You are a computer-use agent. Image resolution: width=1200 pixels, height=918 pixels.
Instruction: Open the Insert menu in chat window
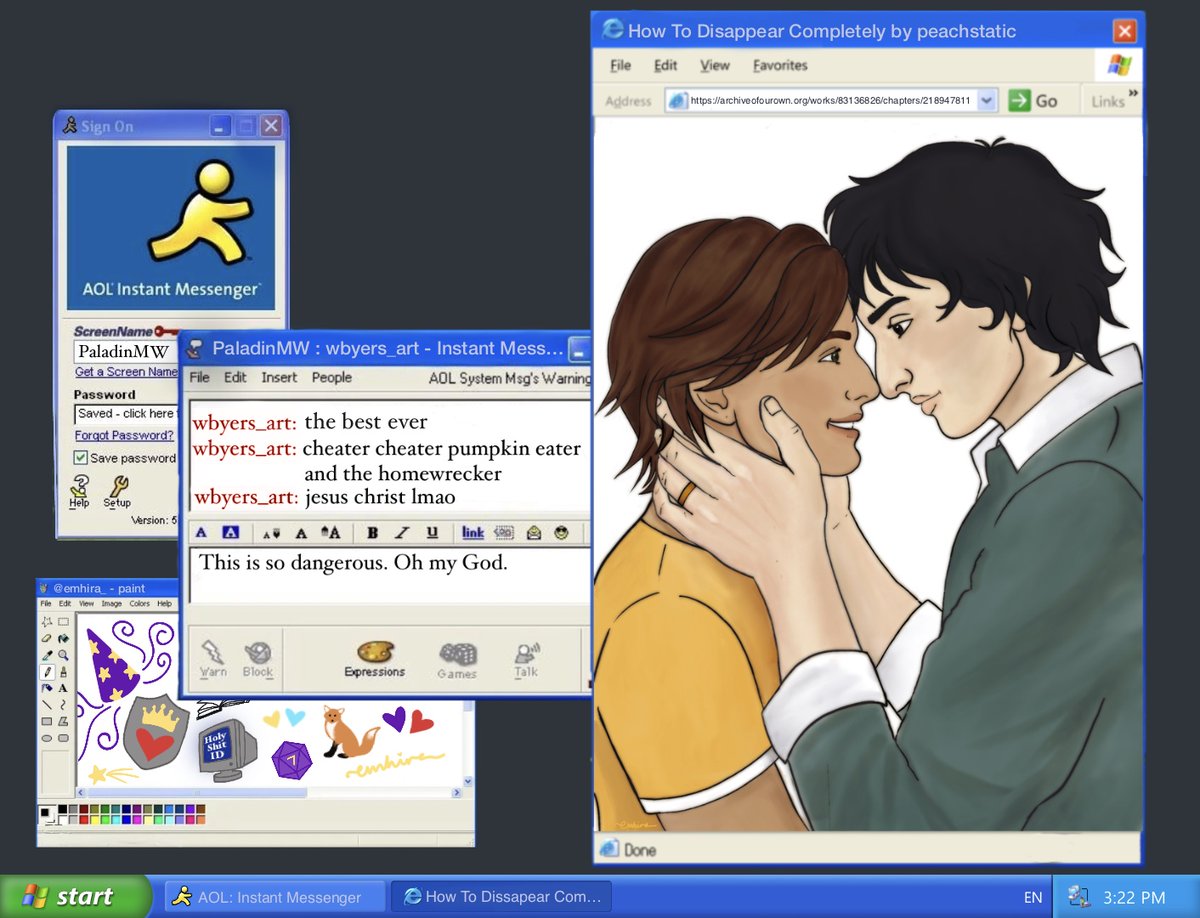pos(279,377)
